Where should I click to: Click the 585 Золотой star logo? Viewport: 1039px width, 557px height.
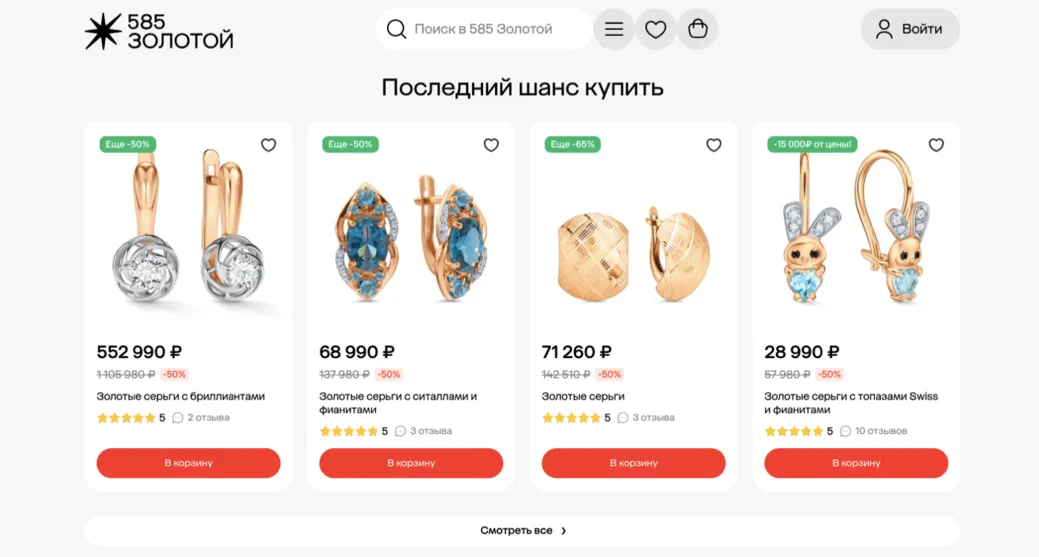pyautogui.click(x=103, y=31)
